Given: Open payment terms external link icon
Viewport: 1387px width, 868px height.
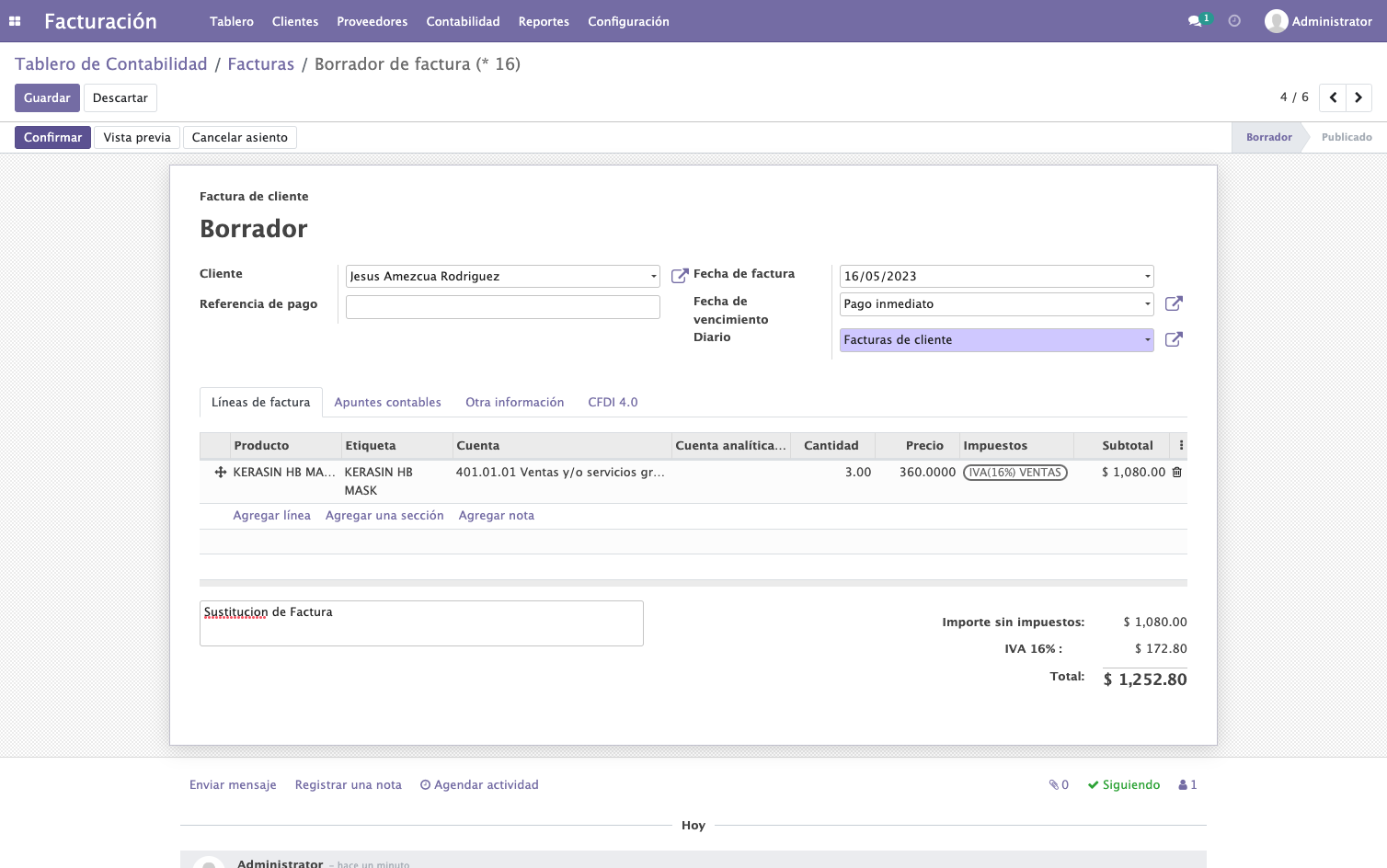Looking at the screenshot, I should 1174,303.
